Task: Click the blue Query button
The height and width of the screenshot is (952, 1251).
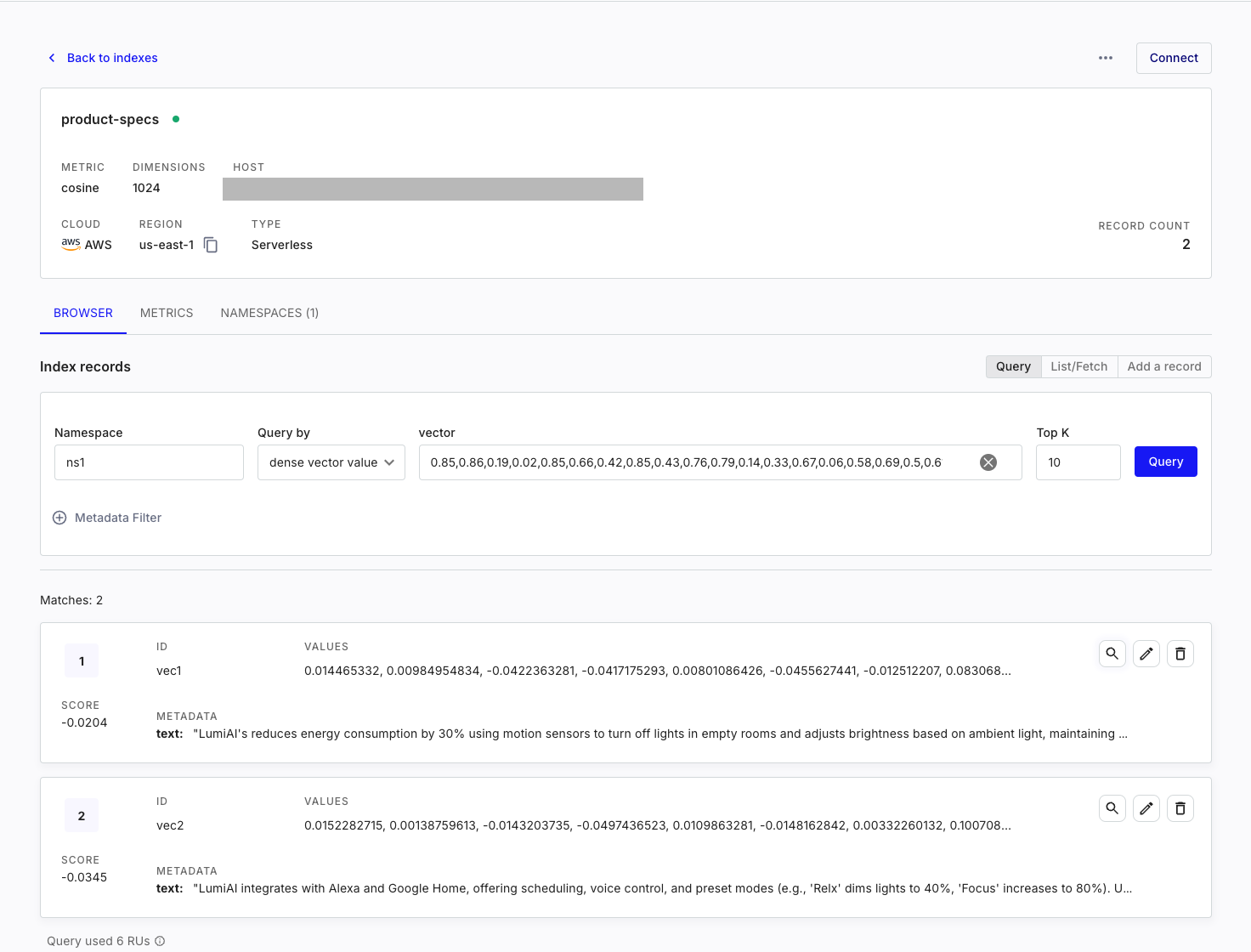Action: coord(1165,462)
